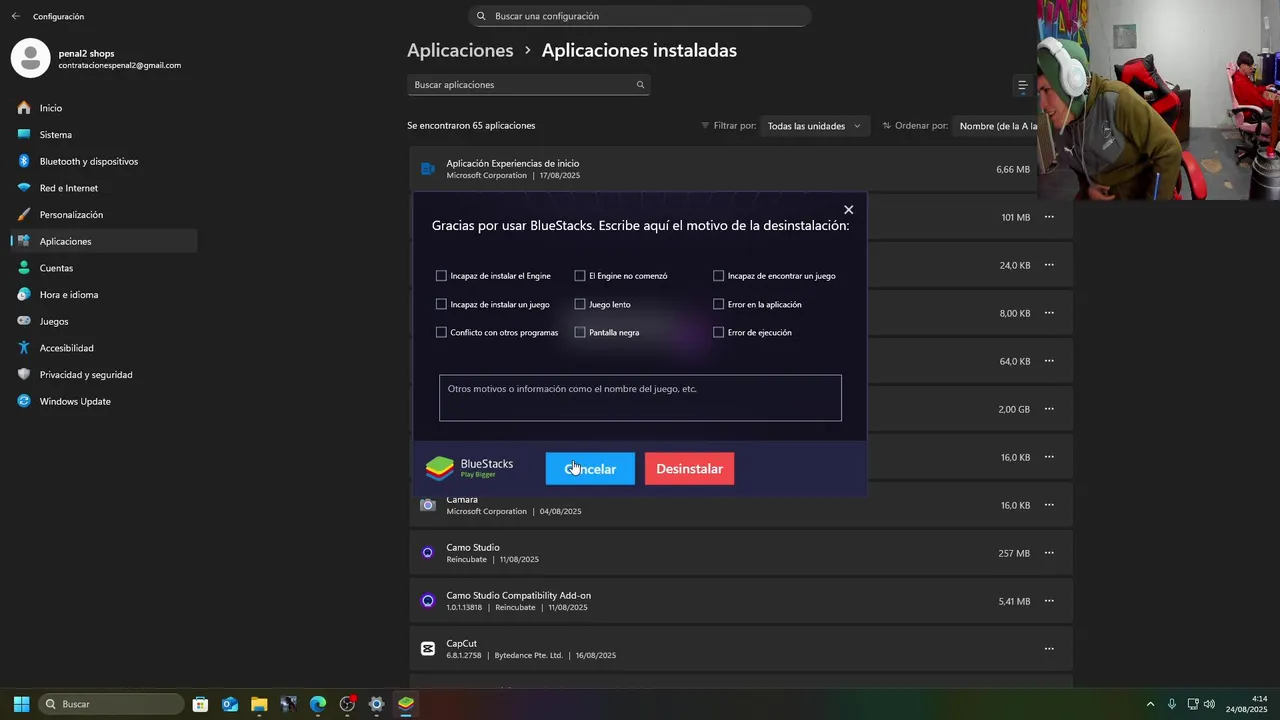This screenshot has height=720, width=1280.
Task: Click the Juegos sidebar icon
Action: pos(24,321)
